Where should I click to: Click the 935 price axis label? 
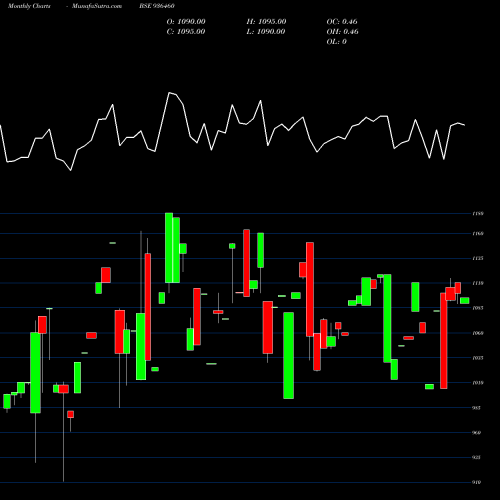[477, 457]
